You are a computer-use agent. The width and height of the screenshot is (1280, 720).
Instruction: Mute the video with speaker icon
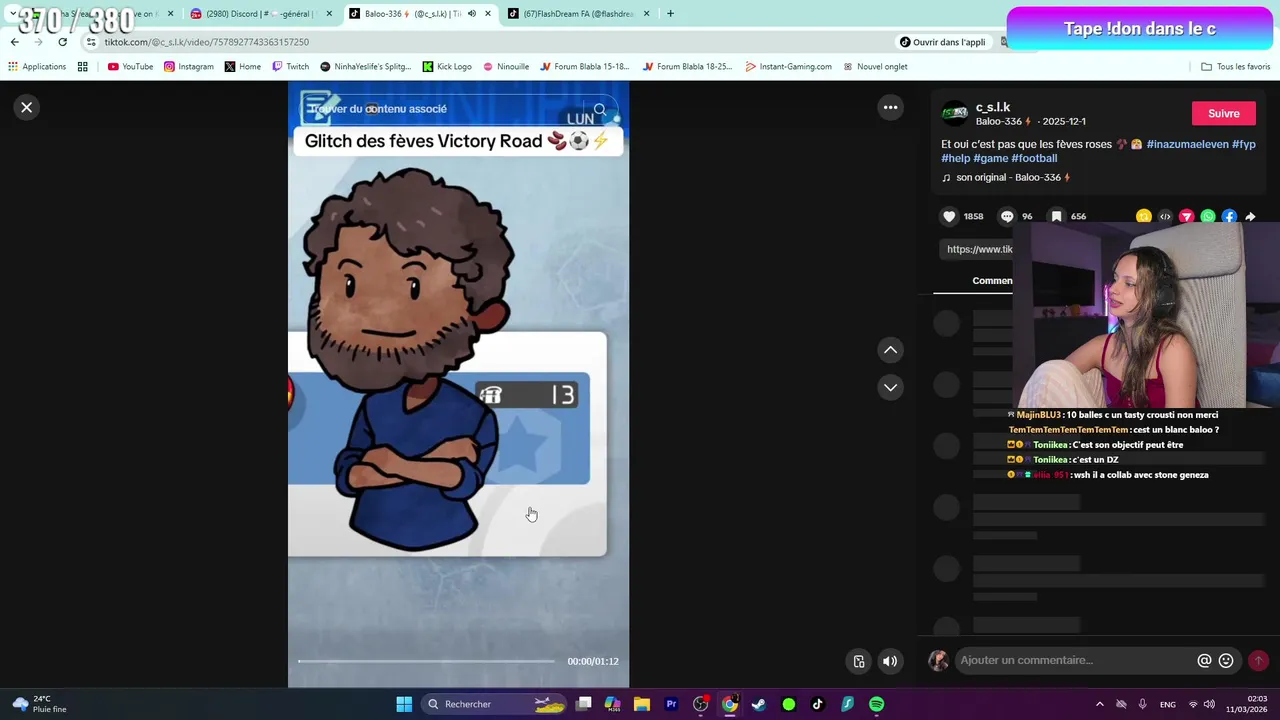(889, 661)
